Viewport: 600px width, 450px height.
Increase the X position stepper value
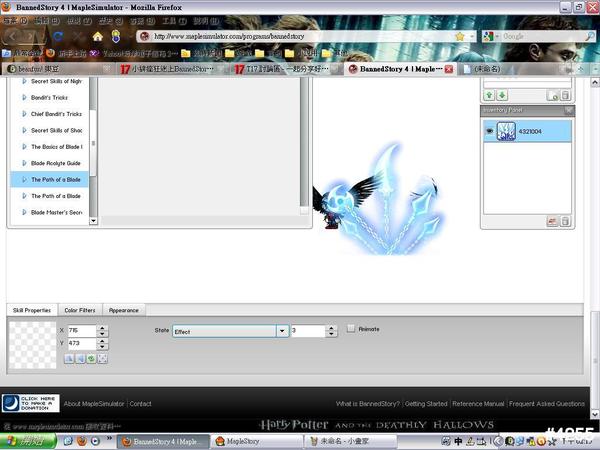(x=103, y=327)
